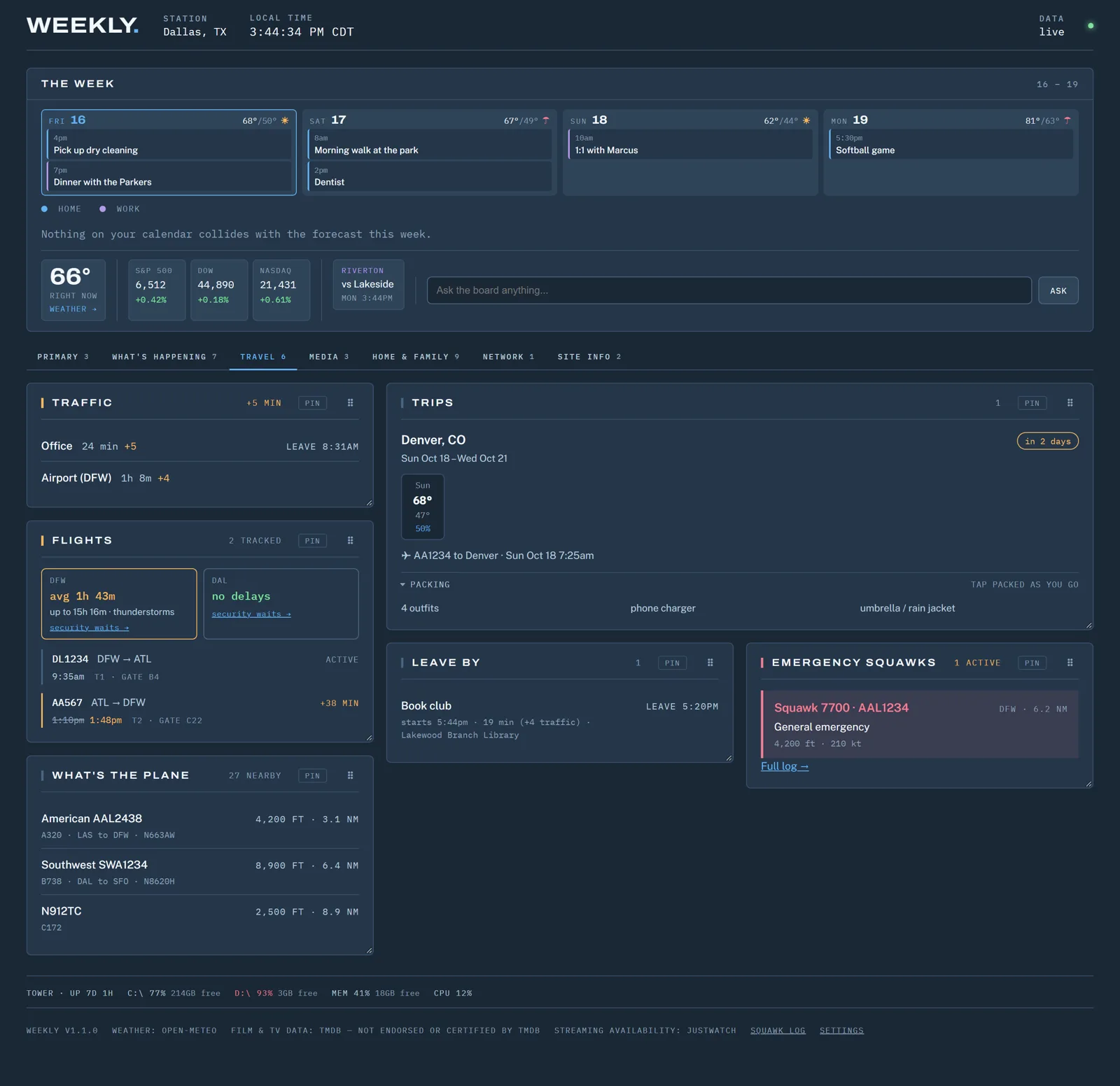
Task: Pin the Leave By panel
Action: coord(672,663)
